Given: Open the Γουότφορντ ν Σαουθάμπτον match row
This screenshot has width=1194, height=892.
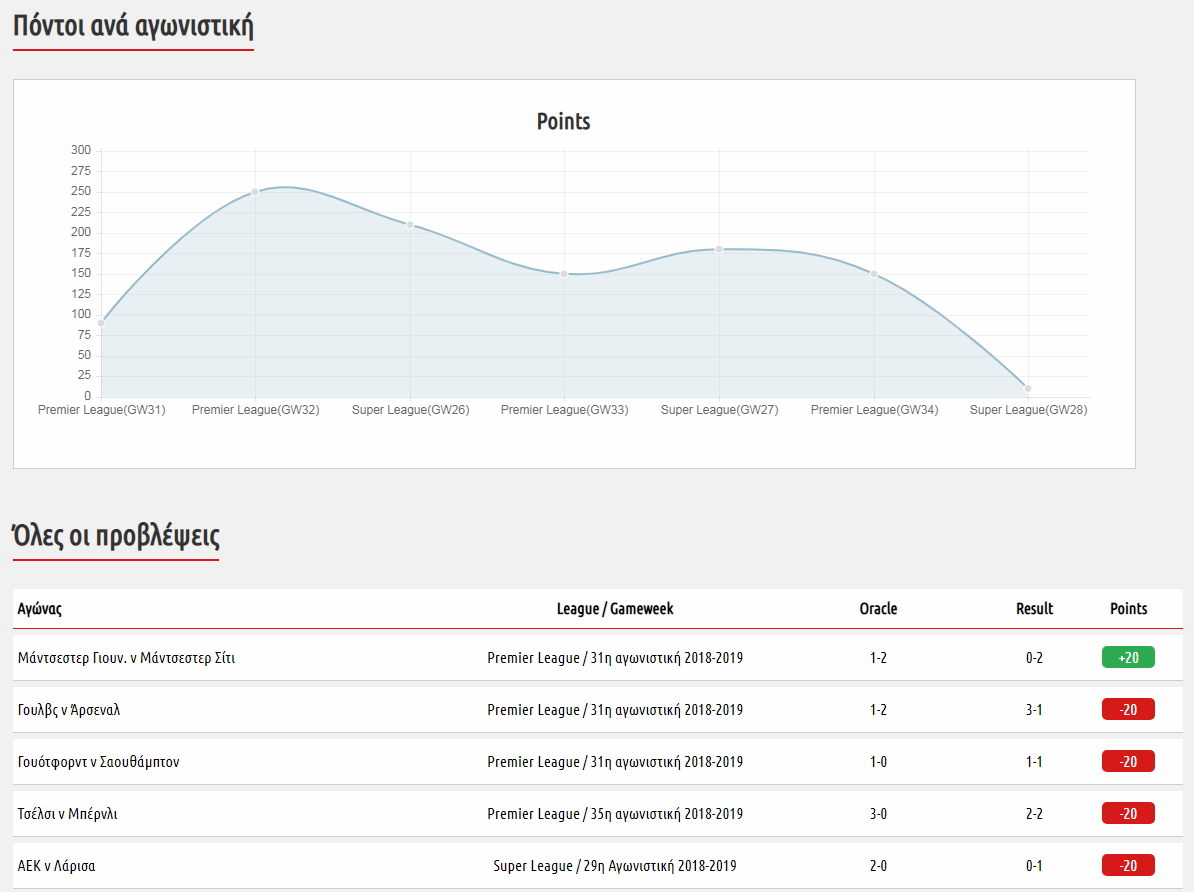Looking at the screenshot, I should [x=99, y=762].
